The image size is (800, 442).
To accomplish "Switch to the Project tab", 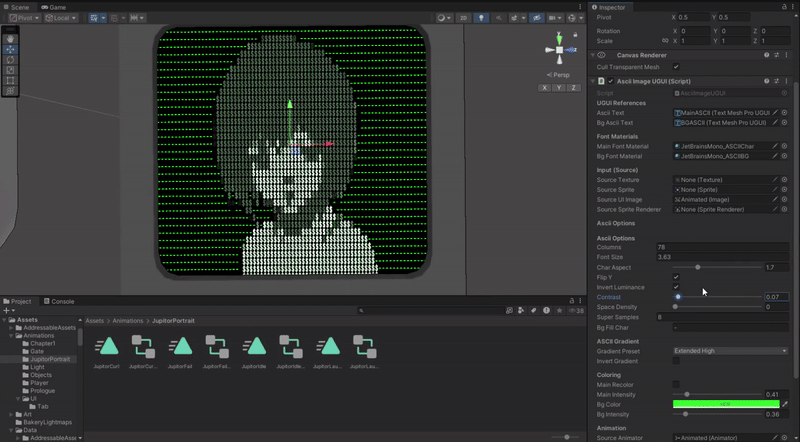I will click(18, 301).
